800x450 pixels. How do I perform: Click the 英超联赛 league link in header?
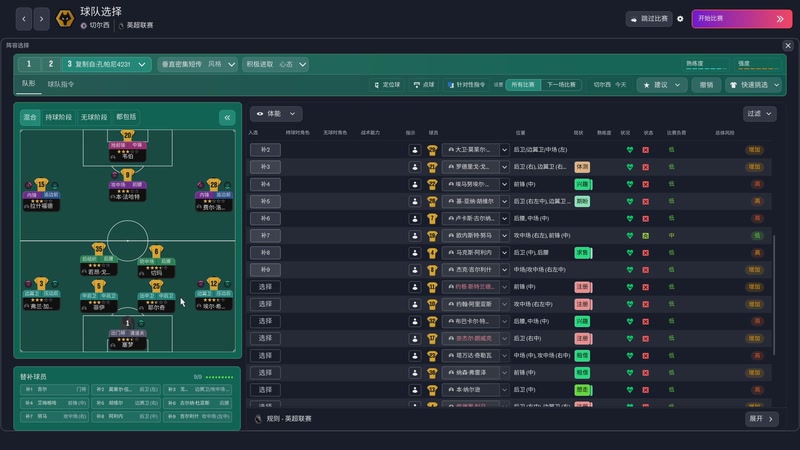[140, 26]
